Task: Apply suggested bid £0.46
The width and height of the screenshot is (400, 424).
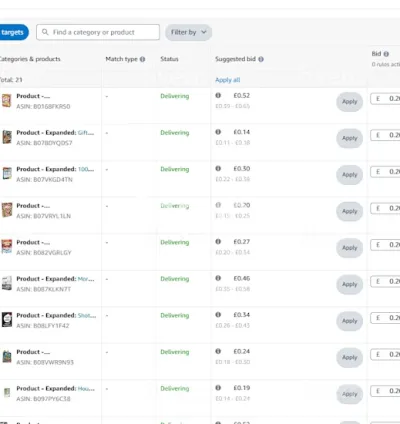Action: pyautogui.click(x=349, y=284)
